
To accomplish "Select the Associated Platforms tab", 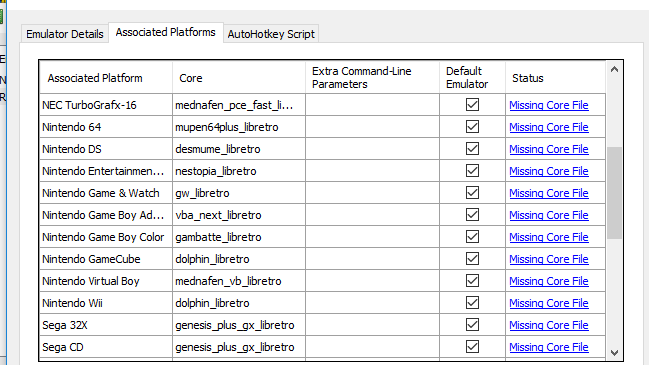I will (x=166, y=32).
